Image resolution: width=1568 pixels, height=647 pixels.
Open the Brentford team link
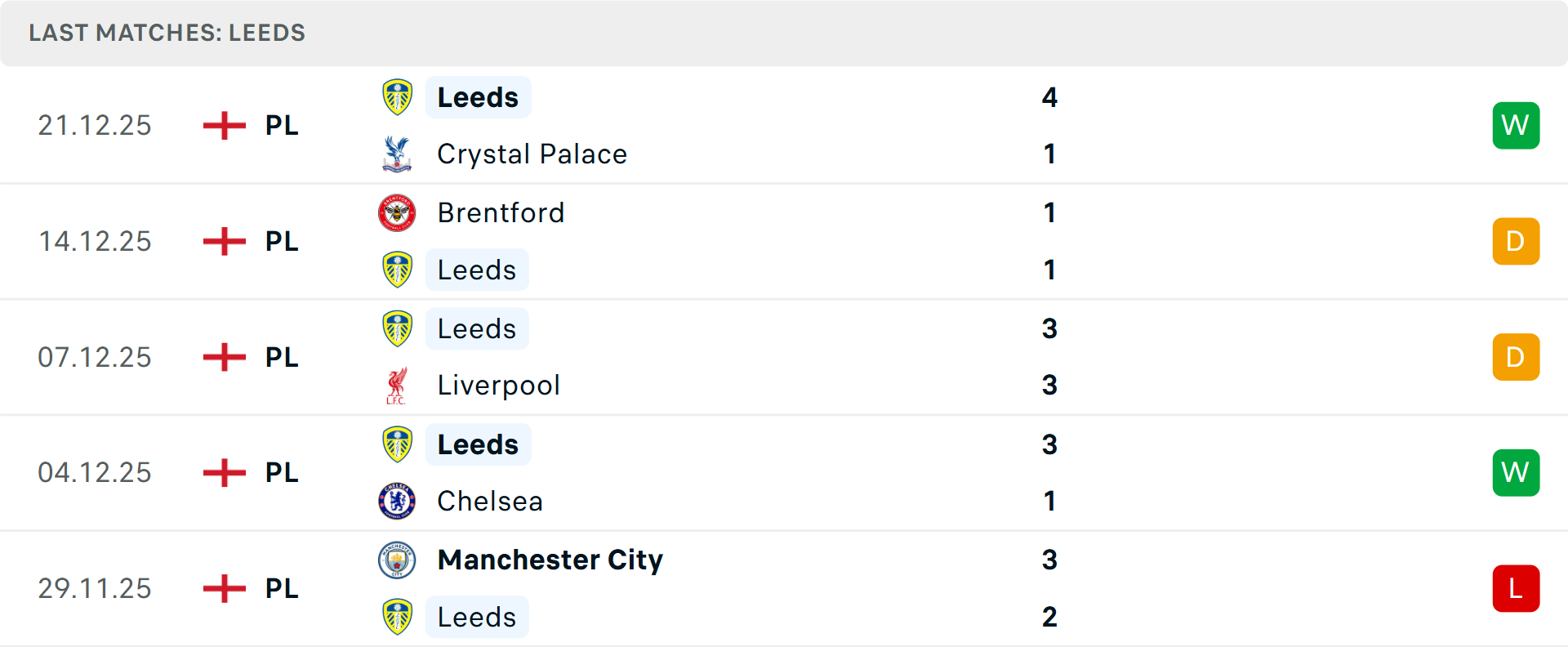click(x=501, y=213)
